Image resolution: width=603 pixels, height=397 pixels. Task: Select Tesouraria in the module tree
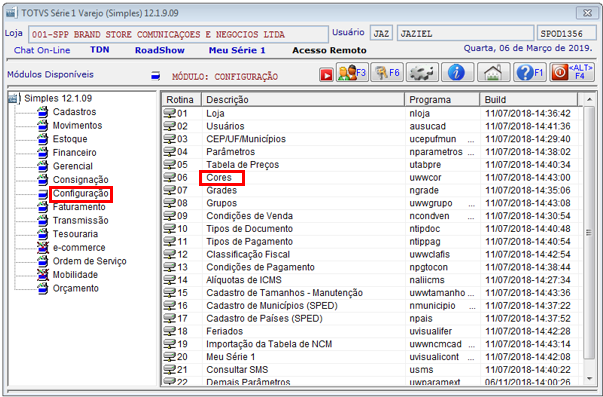75,234
